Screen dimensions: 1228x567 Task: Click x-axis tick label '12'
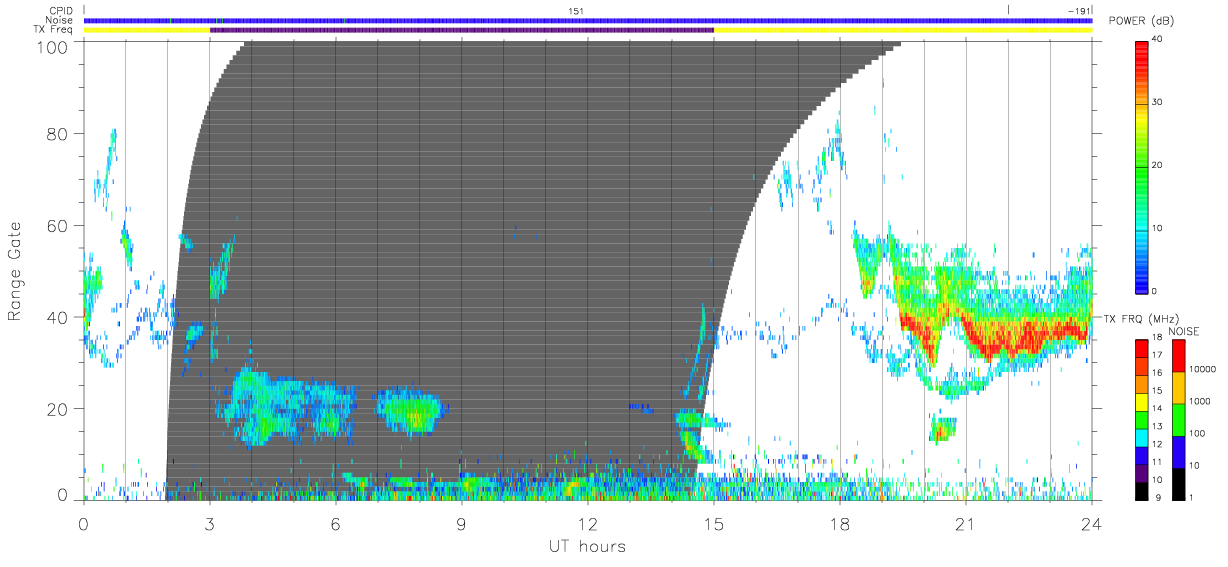(x=588, y=523)
